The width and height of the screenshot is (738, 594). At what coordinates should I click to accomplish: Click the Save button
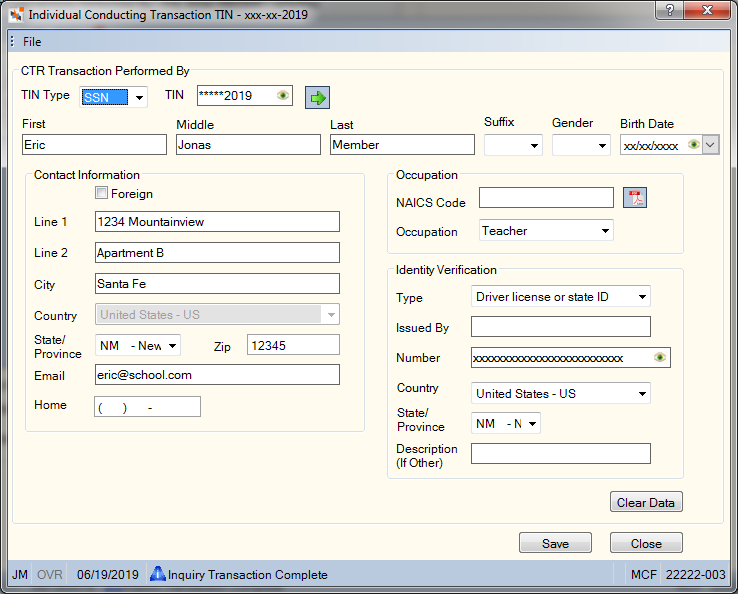tap(555, 543)
